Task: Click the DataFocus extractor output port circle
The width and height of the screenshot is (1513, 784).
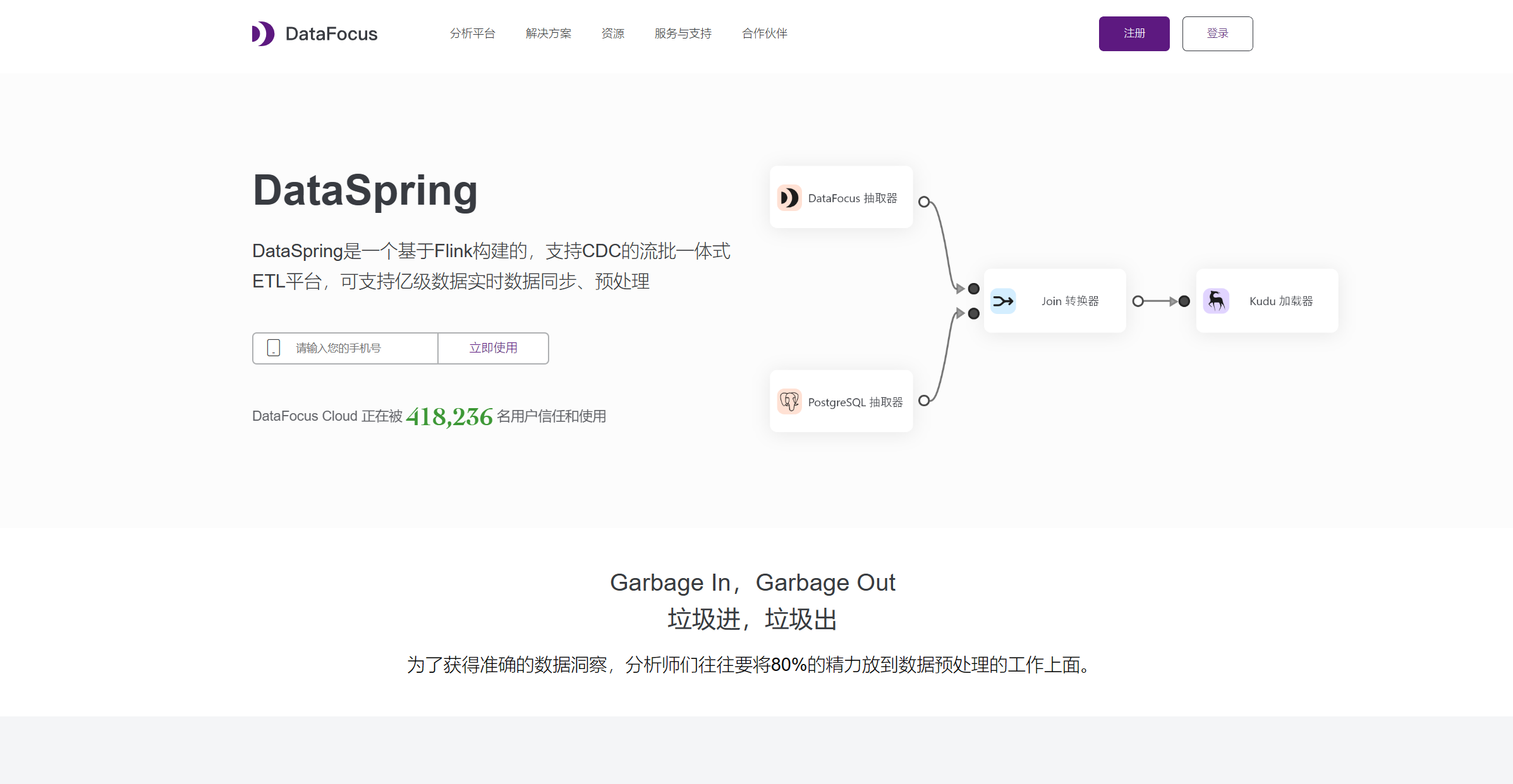Action: click(x=924, y=202)
